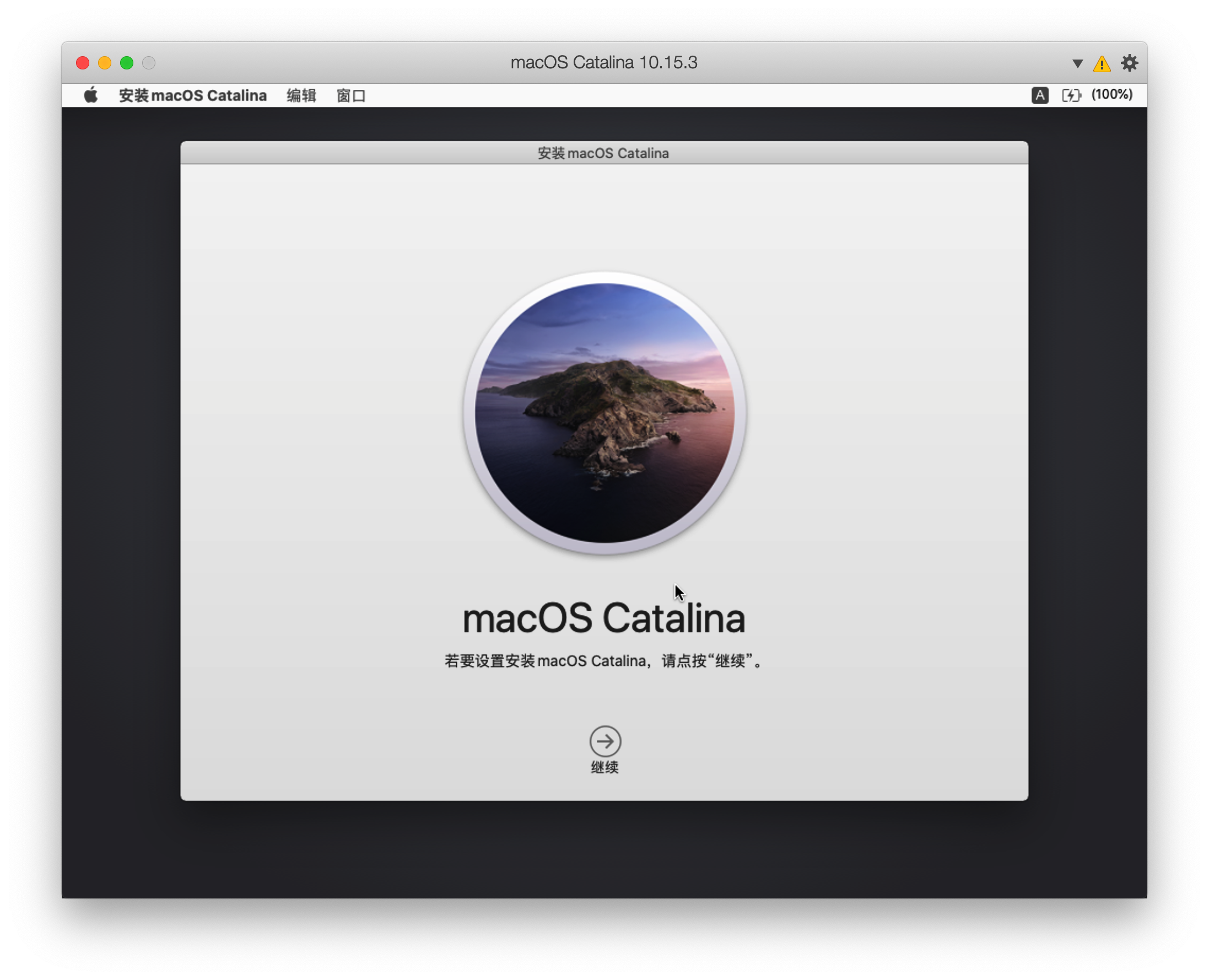This screenshot has width=1209, height=980.
Task: Open the 安装 macOS Catalina menu
Action: point(192,95)
